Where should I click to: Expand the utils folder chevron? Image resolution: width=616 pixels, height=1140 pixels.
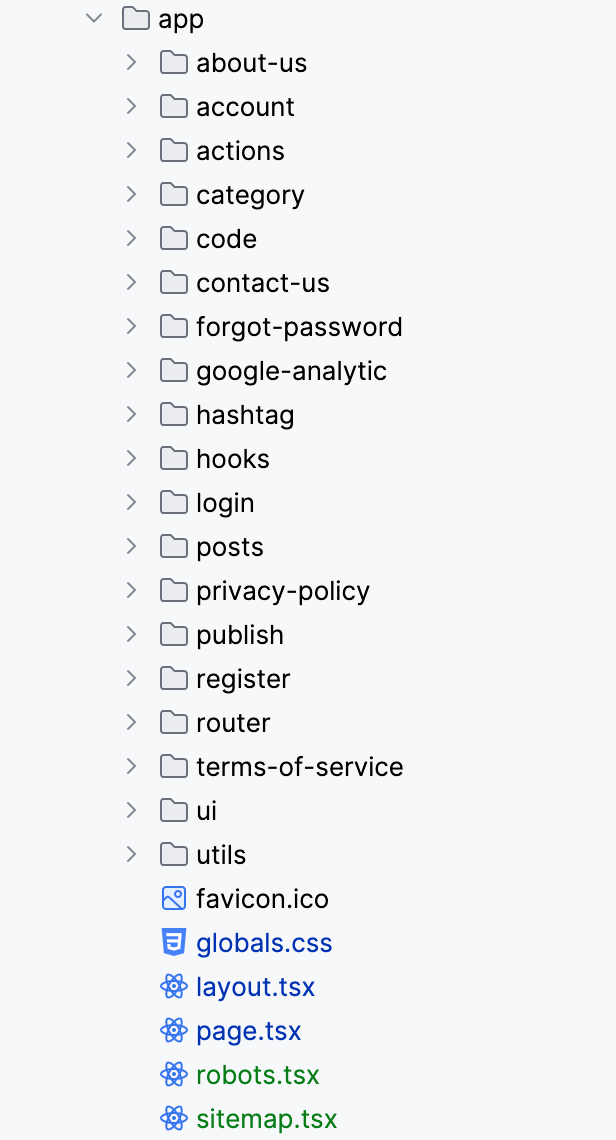132,855
